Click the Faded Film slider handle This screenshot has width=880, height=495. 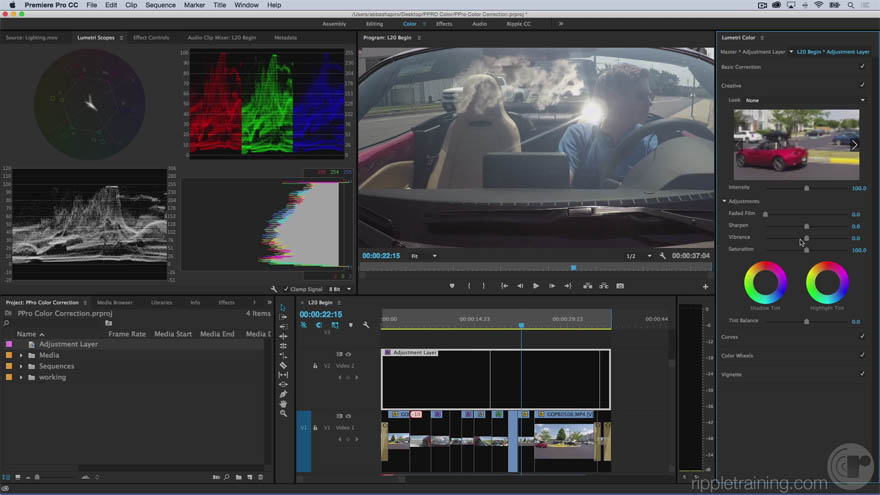point(766,214)
